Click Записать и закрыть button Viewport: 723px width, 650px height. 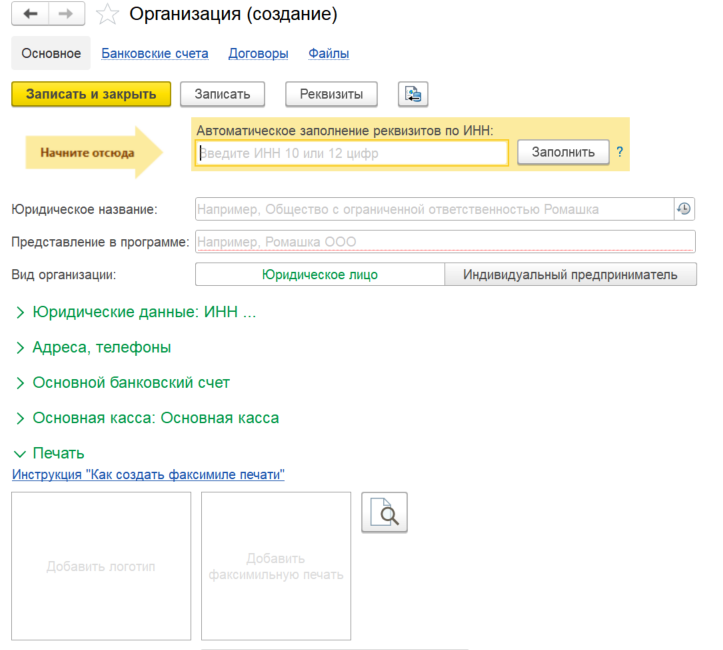(x=91, y=95)
